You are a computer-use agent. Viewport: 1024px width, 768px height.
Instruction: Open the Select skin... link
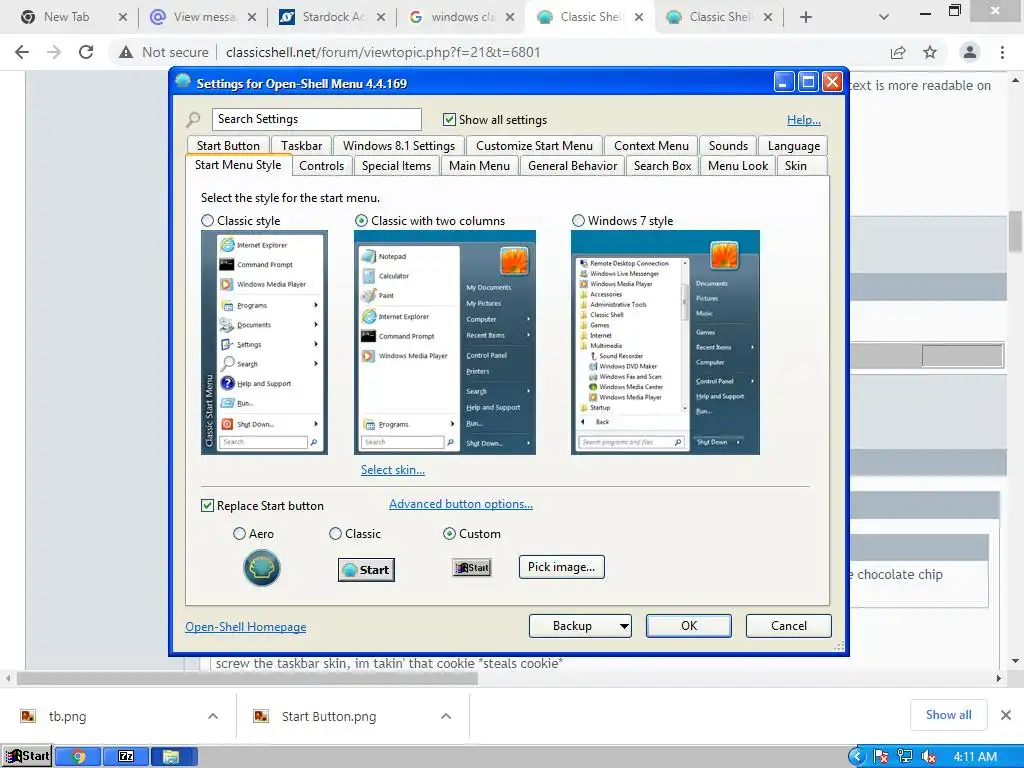click(x=392, y=470)
